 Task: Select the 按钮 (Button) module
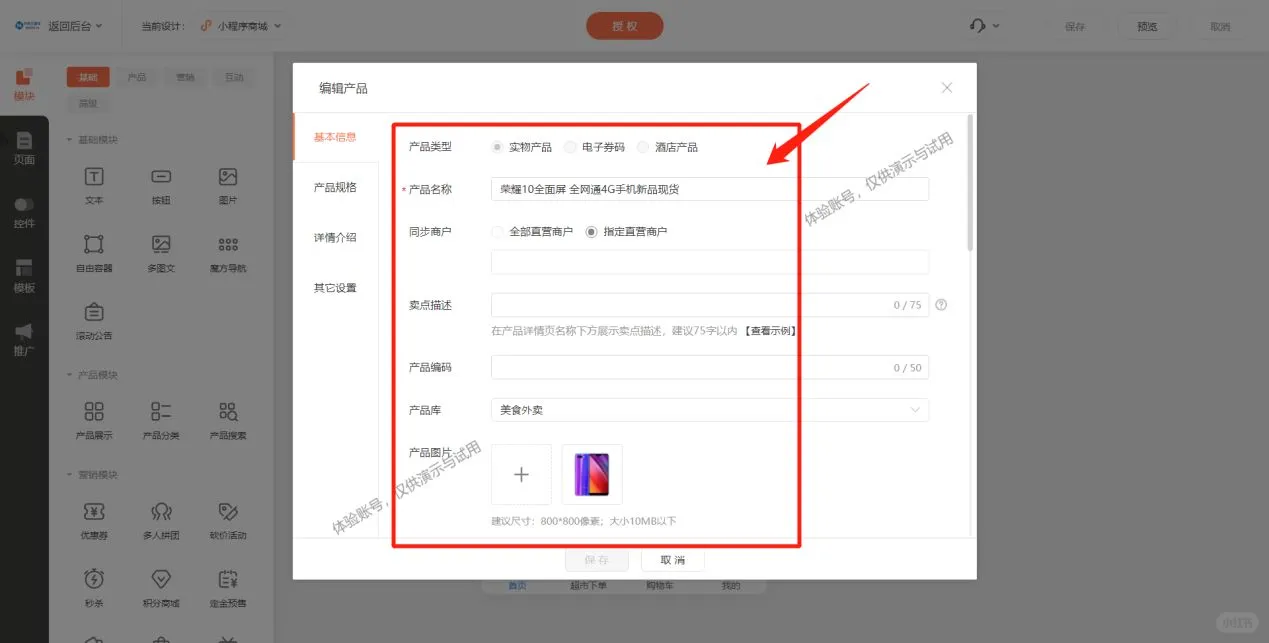point(160,185)
